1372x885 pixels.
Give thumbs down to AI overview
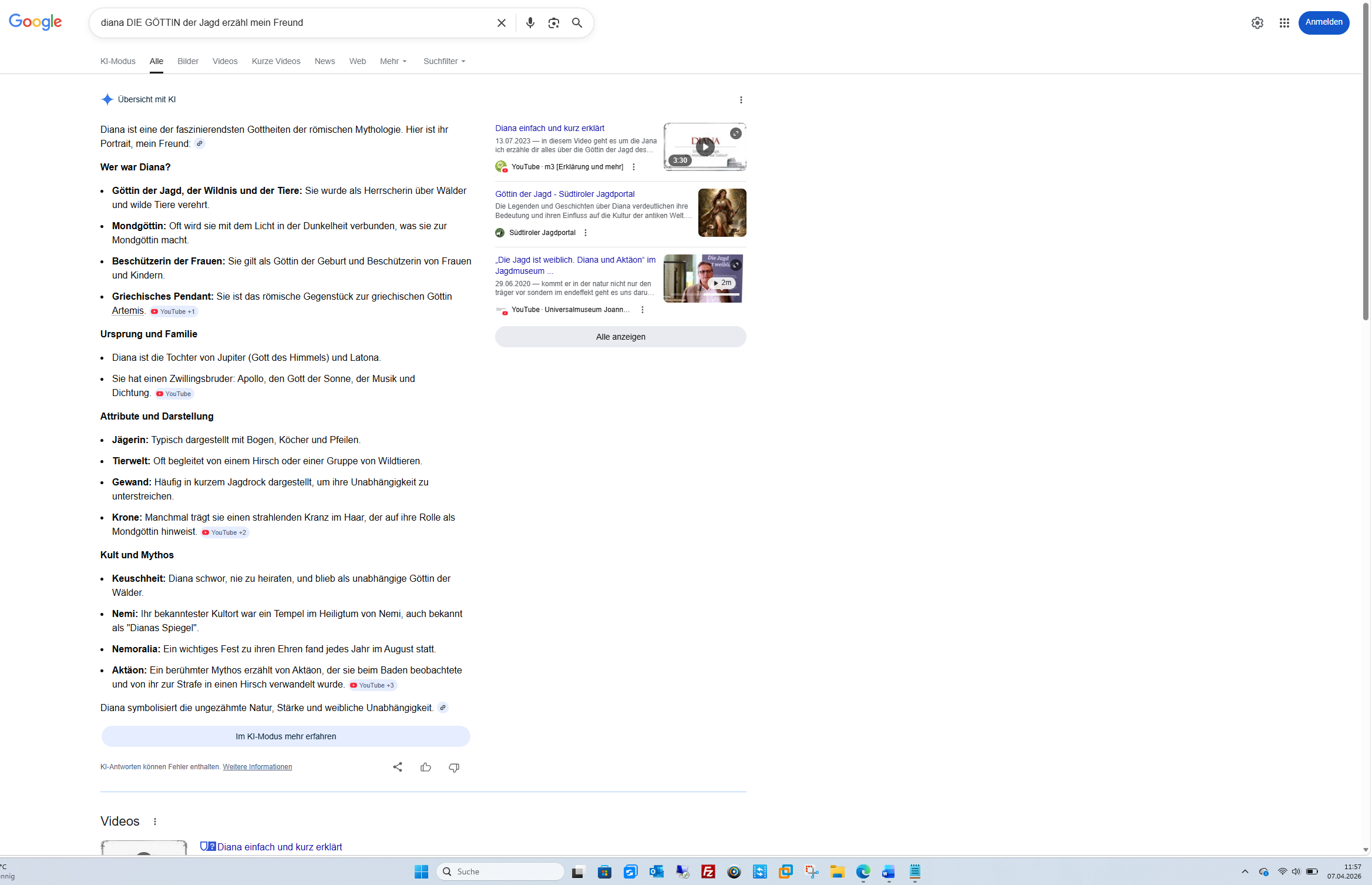[454, 767]
